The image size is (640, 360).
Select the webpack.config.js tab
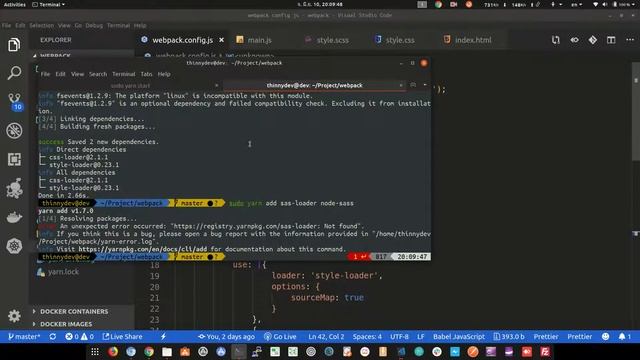[x=182, y=40]
